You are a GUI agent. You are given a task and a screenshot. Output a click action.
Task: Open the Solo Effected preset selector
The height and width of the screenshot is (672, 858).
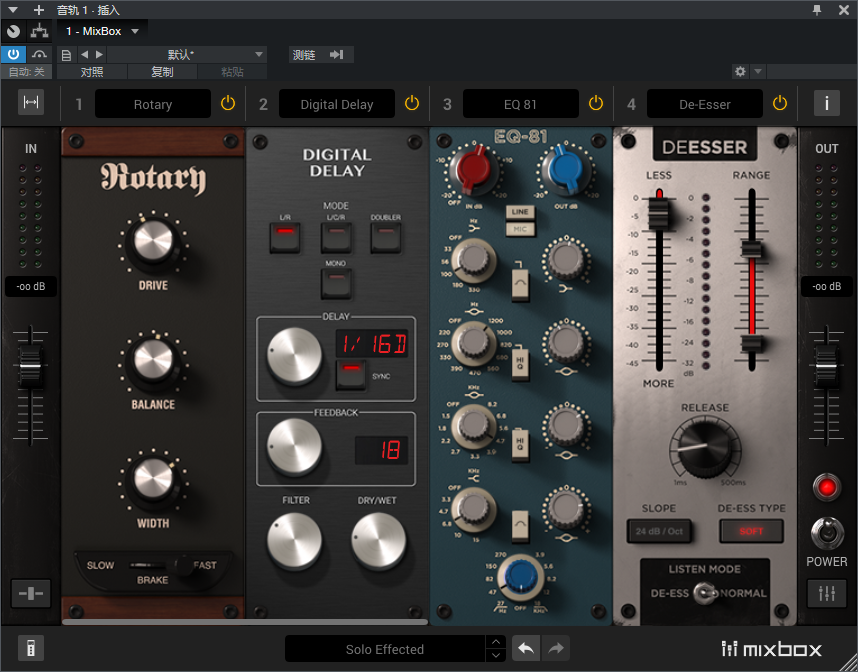point(385,649)
